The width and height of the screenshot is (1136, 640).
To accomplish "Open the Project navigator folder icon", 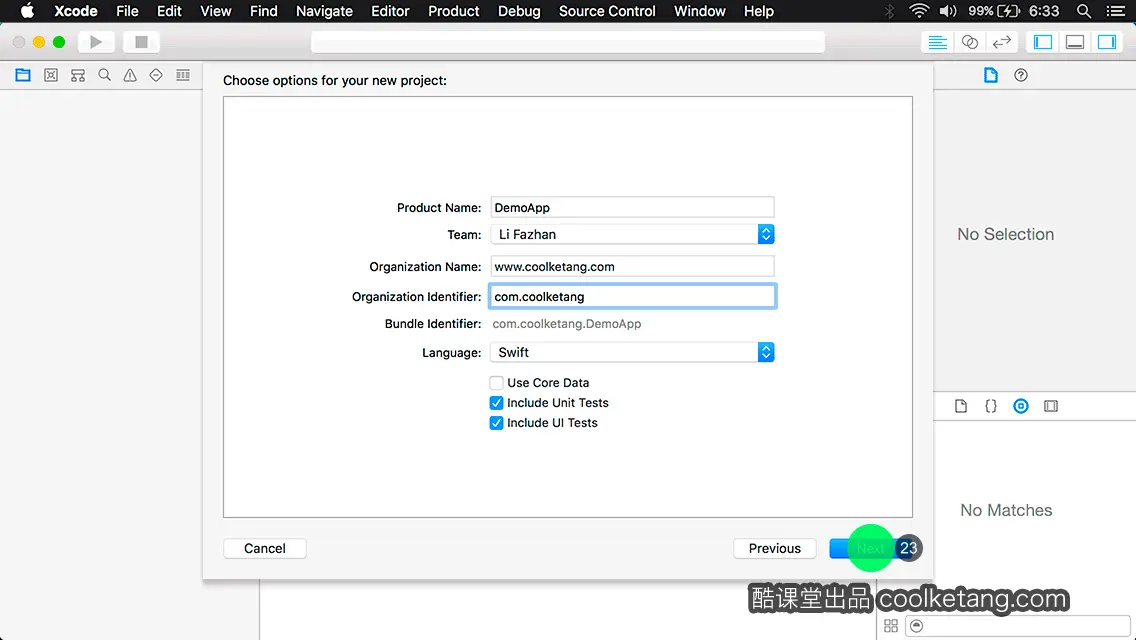I will [x=23, y=75].
